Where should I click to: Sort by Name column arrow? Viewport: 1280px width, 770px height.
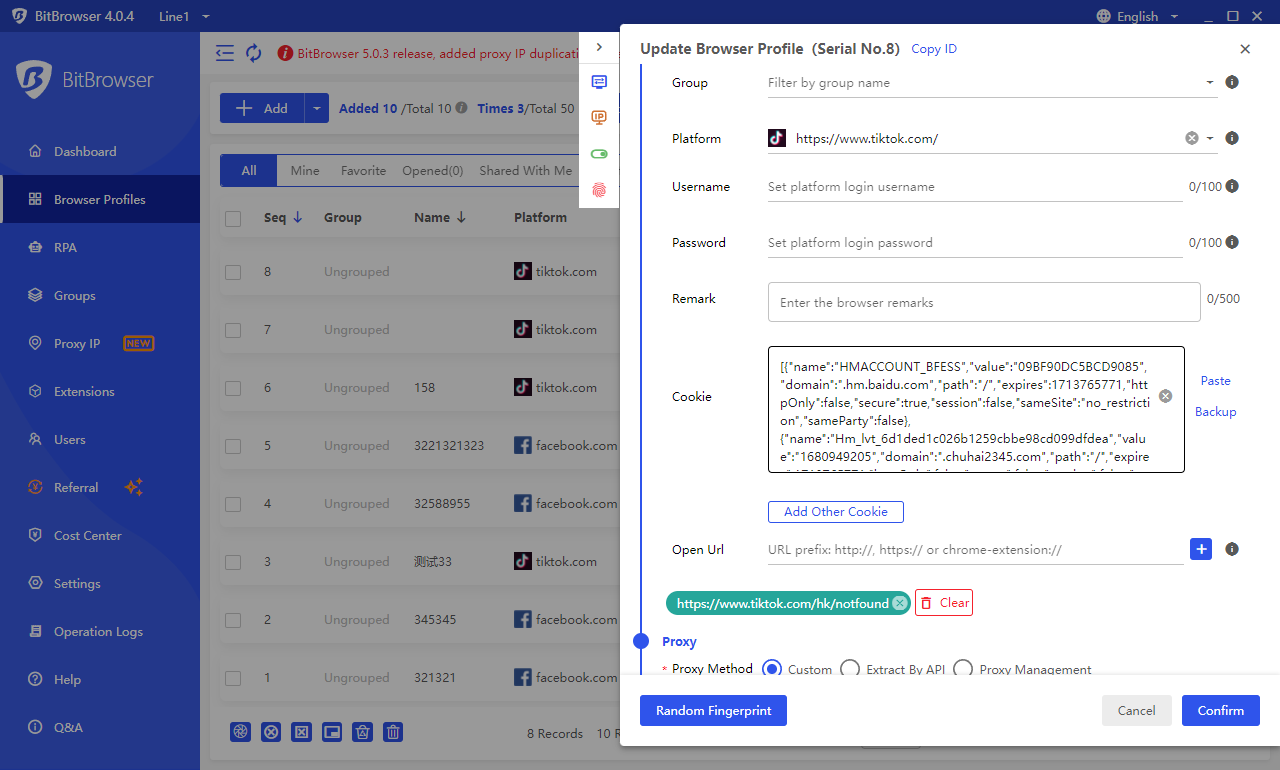pos(461,217)
